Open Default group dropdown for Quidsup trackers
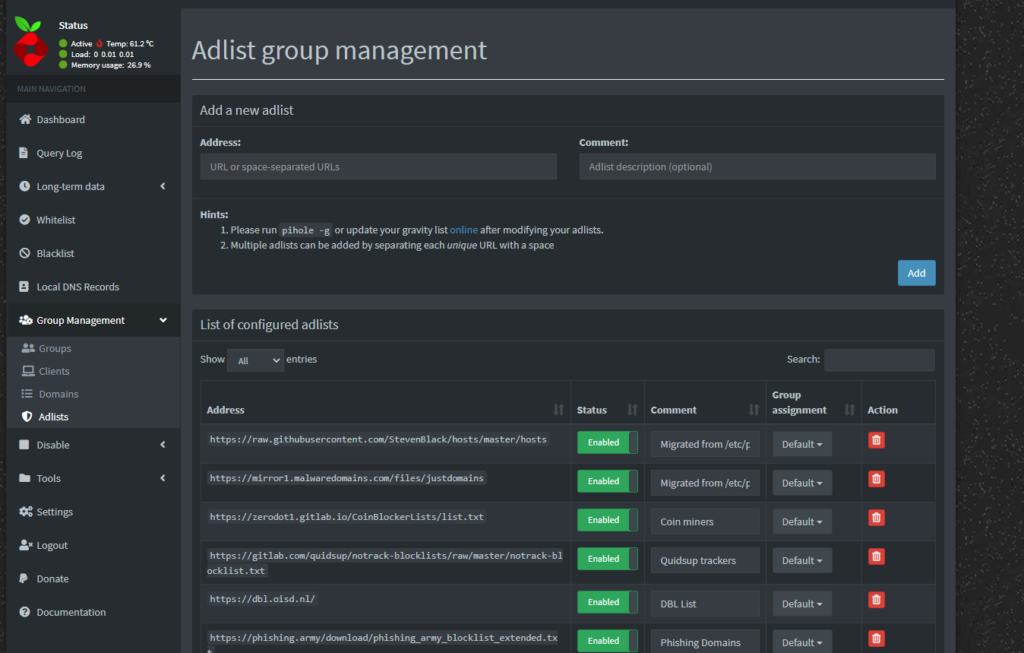The width and height of the screenshot is (1024, 653). [802, 560]
